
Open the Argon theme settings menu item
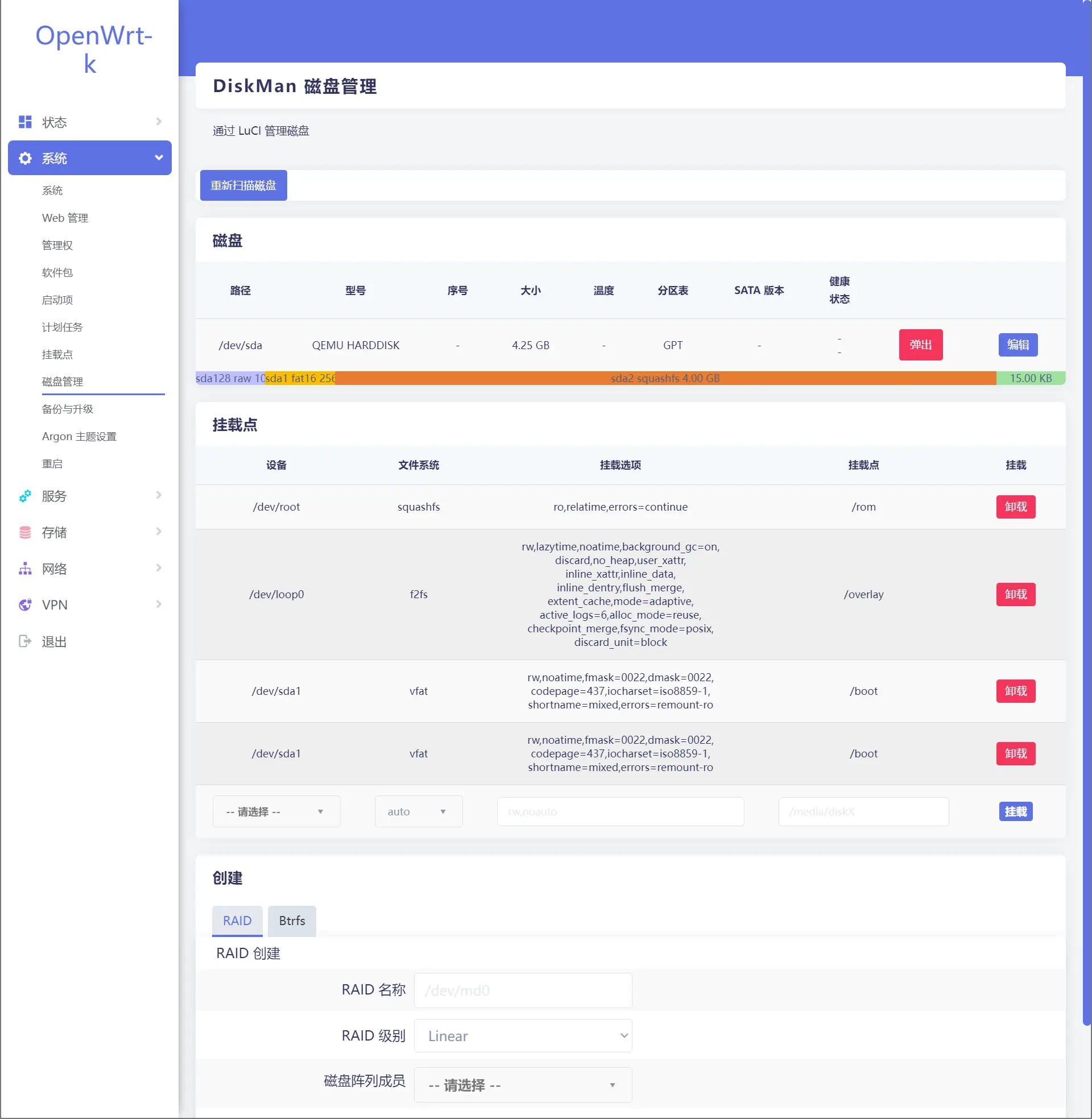(x=79, y=437)
